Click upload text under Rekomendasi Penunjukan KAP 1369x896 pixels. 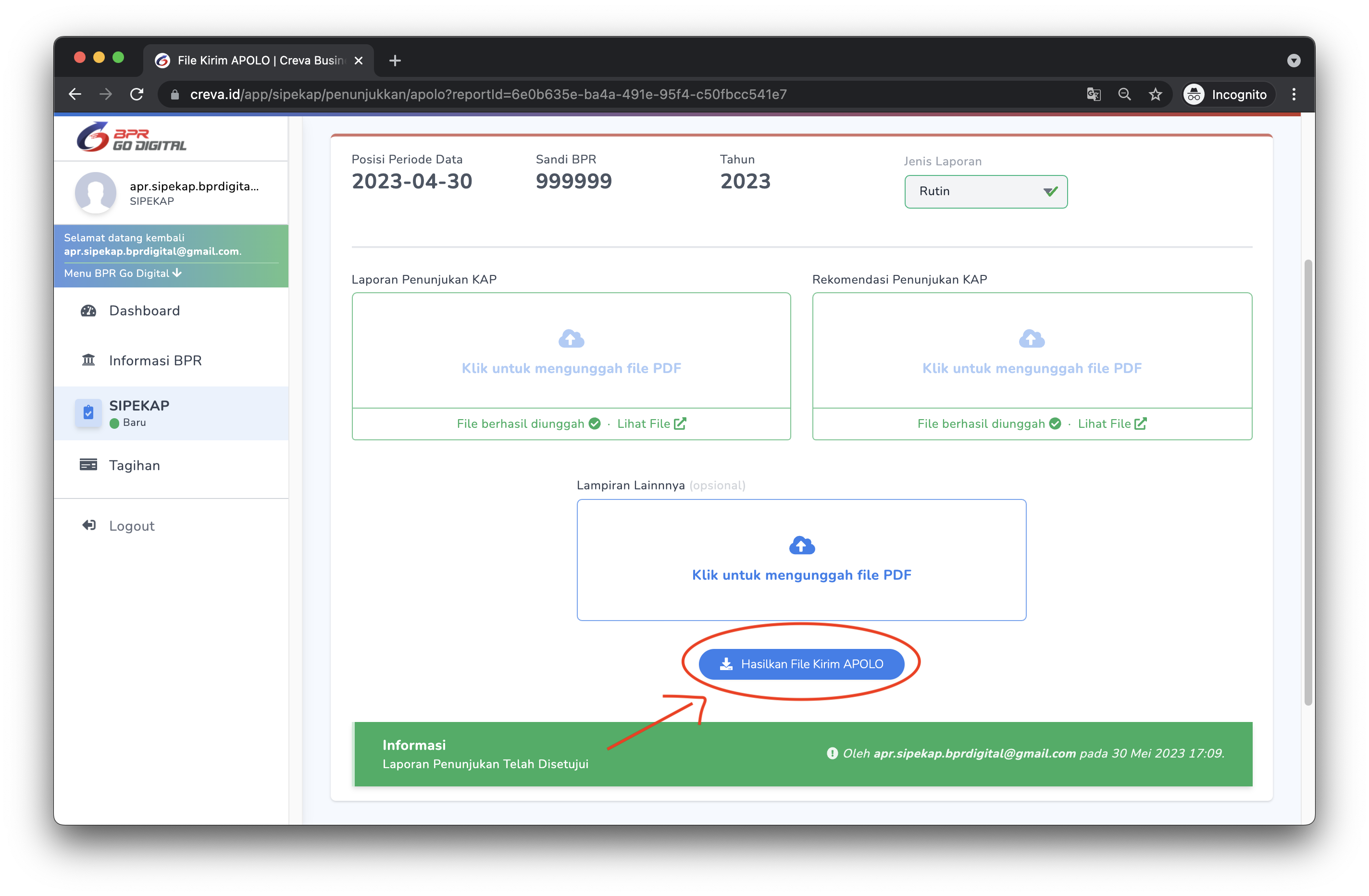tap(1032, 368)
